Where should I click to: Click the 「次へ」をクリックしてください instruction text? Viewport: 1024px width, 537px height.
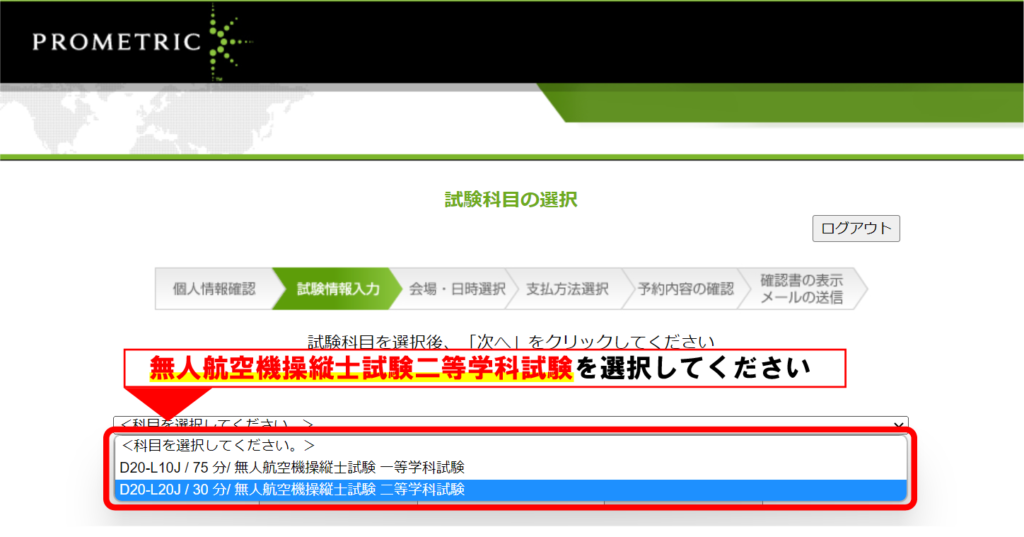511,341
